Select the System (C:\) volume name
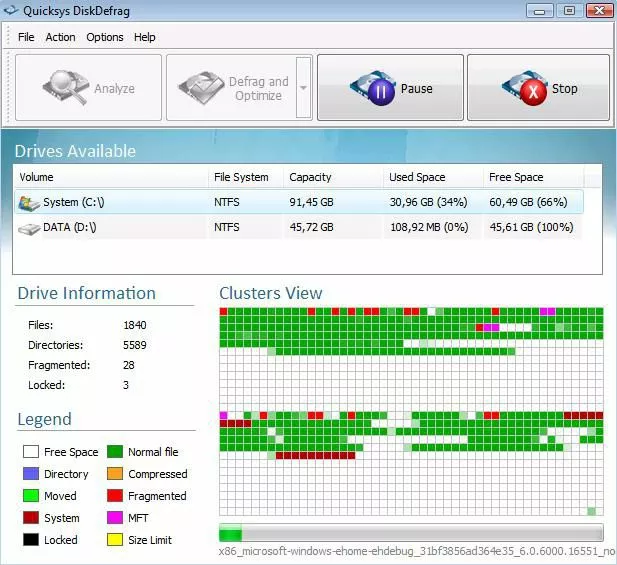617x565 pixels. point(74,202)
